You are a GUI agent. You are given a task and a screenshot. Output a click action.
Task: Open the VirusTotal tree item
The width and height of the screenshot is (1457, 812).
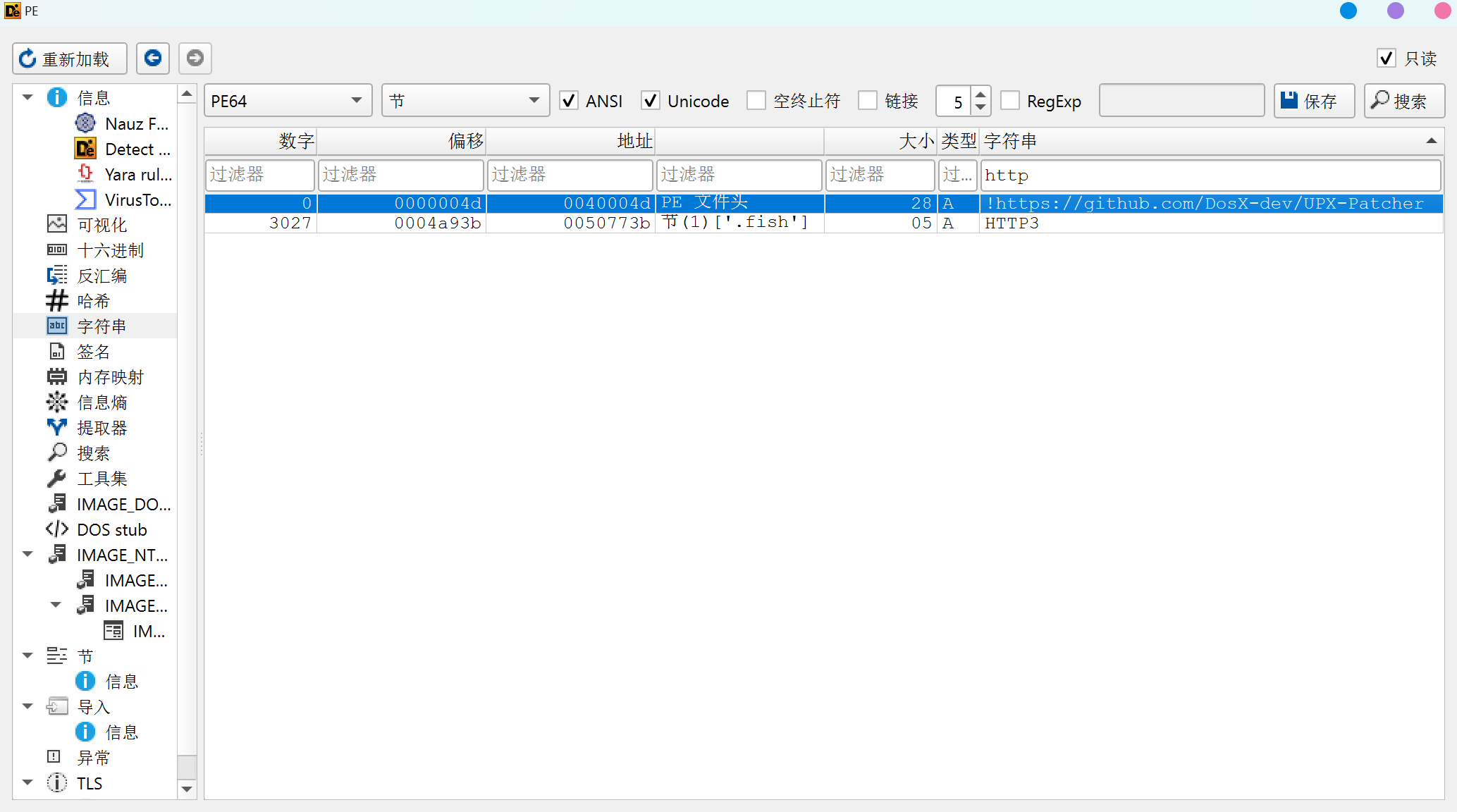[x=137, y=200]
